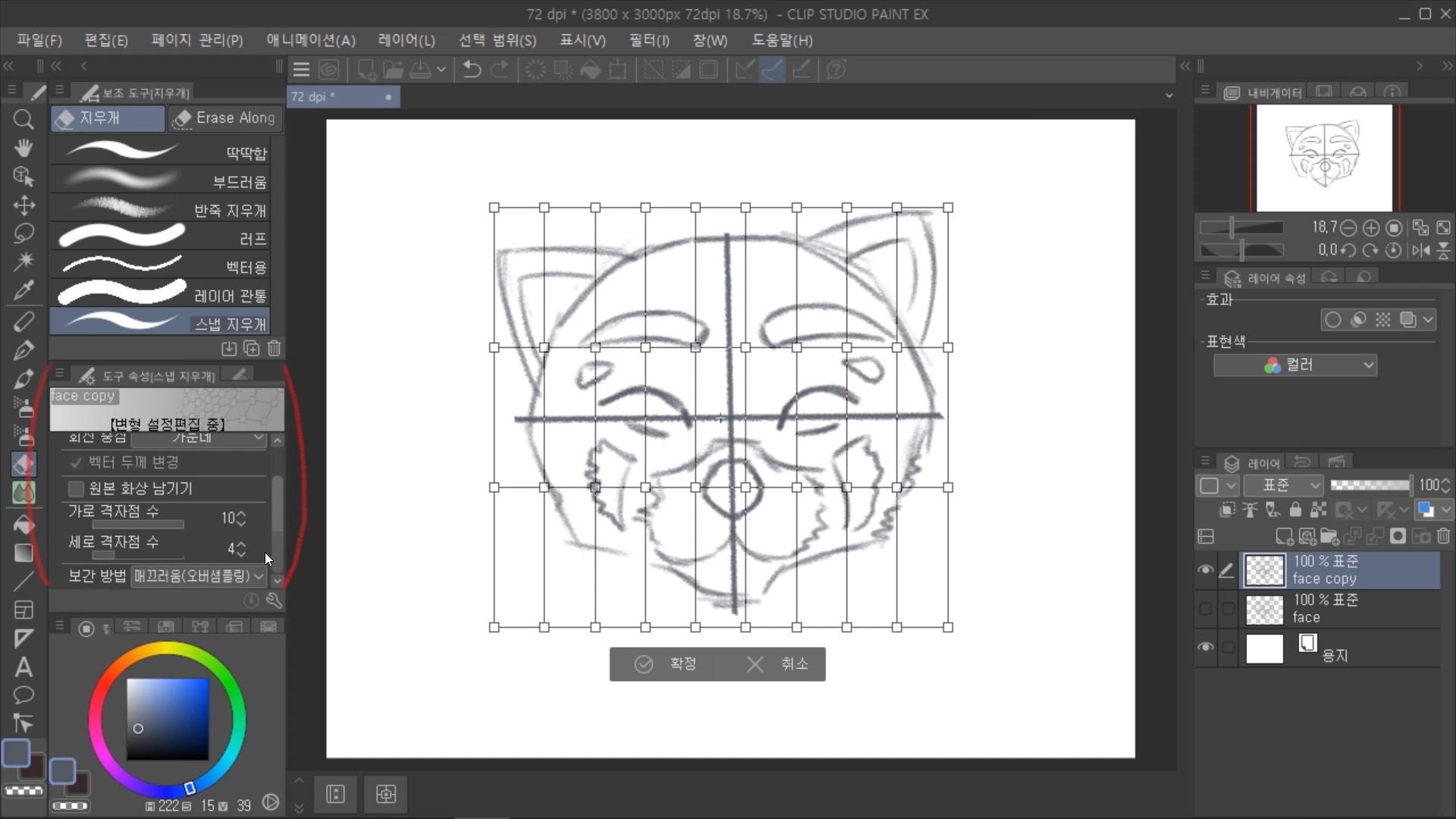Open the 필터(I) menu

coord(648,40)
